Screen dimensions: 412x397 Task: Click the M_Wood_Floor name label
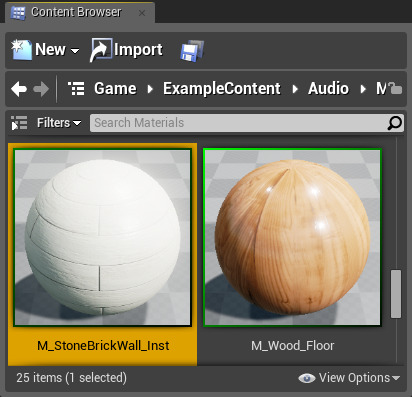pos(293,346)
